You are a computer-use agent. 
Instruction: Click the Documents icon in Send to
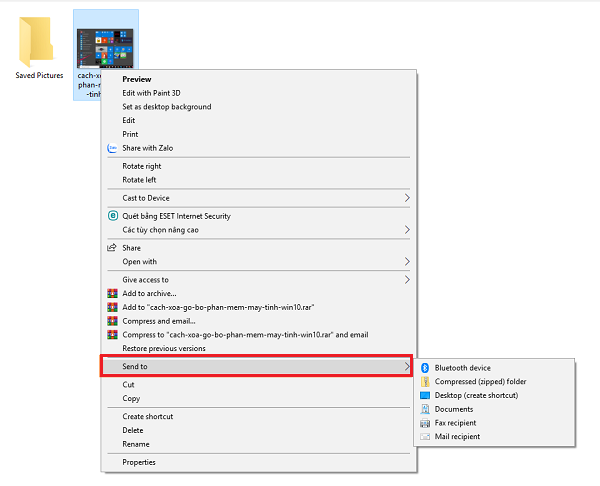click(x=426, y=409)
